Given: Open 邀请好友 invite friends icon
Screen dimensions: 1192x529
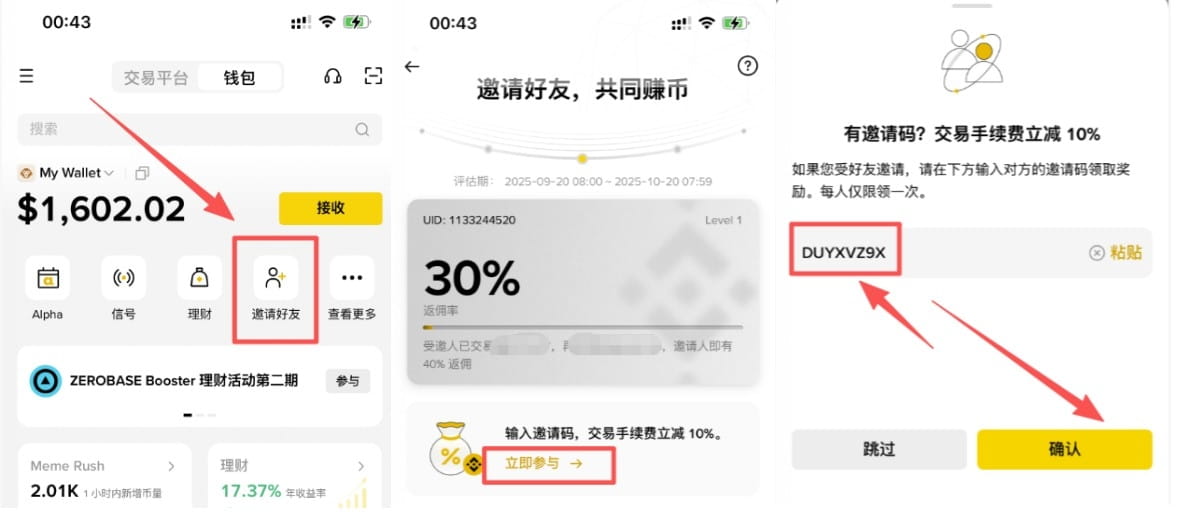Looking at the screenshot, I should (276, 278).
